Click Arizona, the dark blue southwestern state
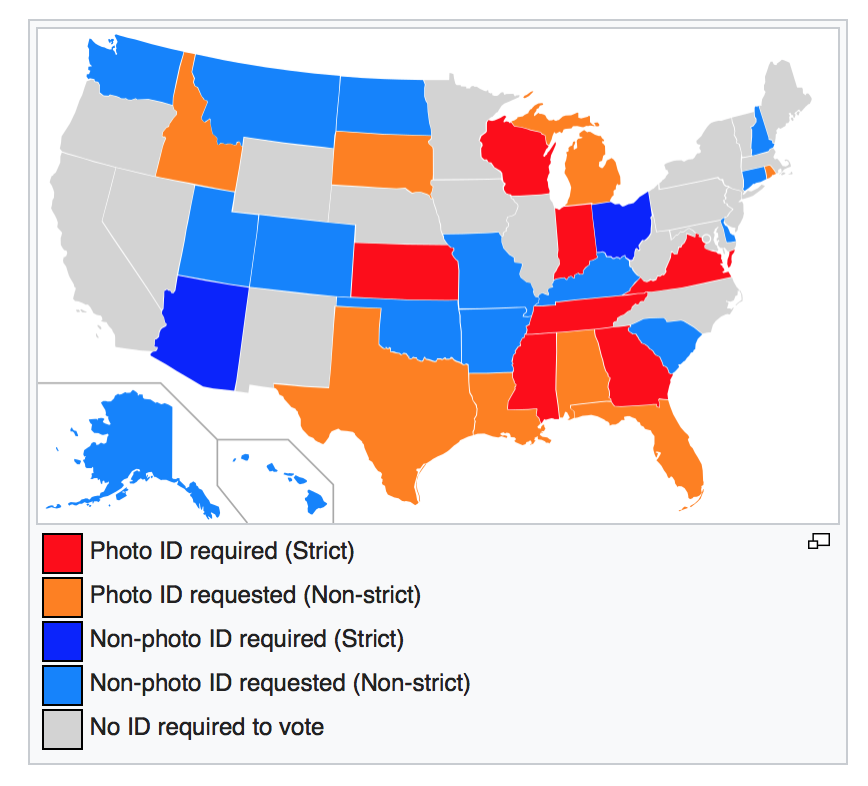 coord(202,332)
